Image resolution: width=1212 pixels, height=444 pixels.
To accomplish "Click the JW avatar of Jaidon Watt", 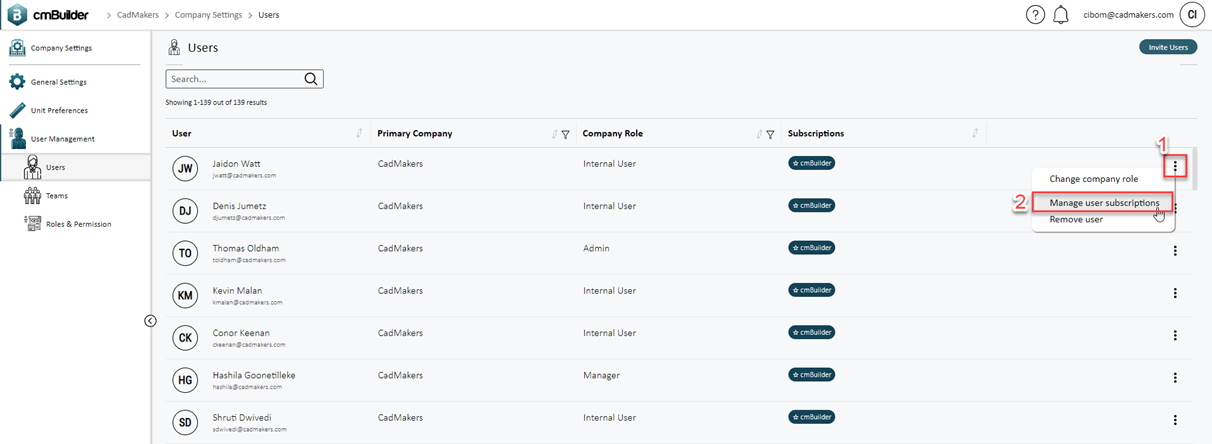I will pyautogui.click(x=185, y=168).
